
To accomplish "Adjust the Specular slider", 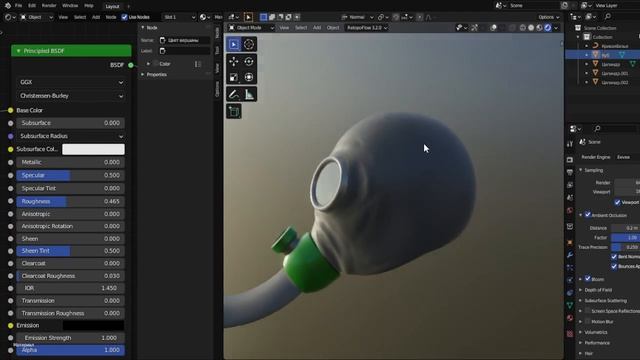I will point(71,175).
